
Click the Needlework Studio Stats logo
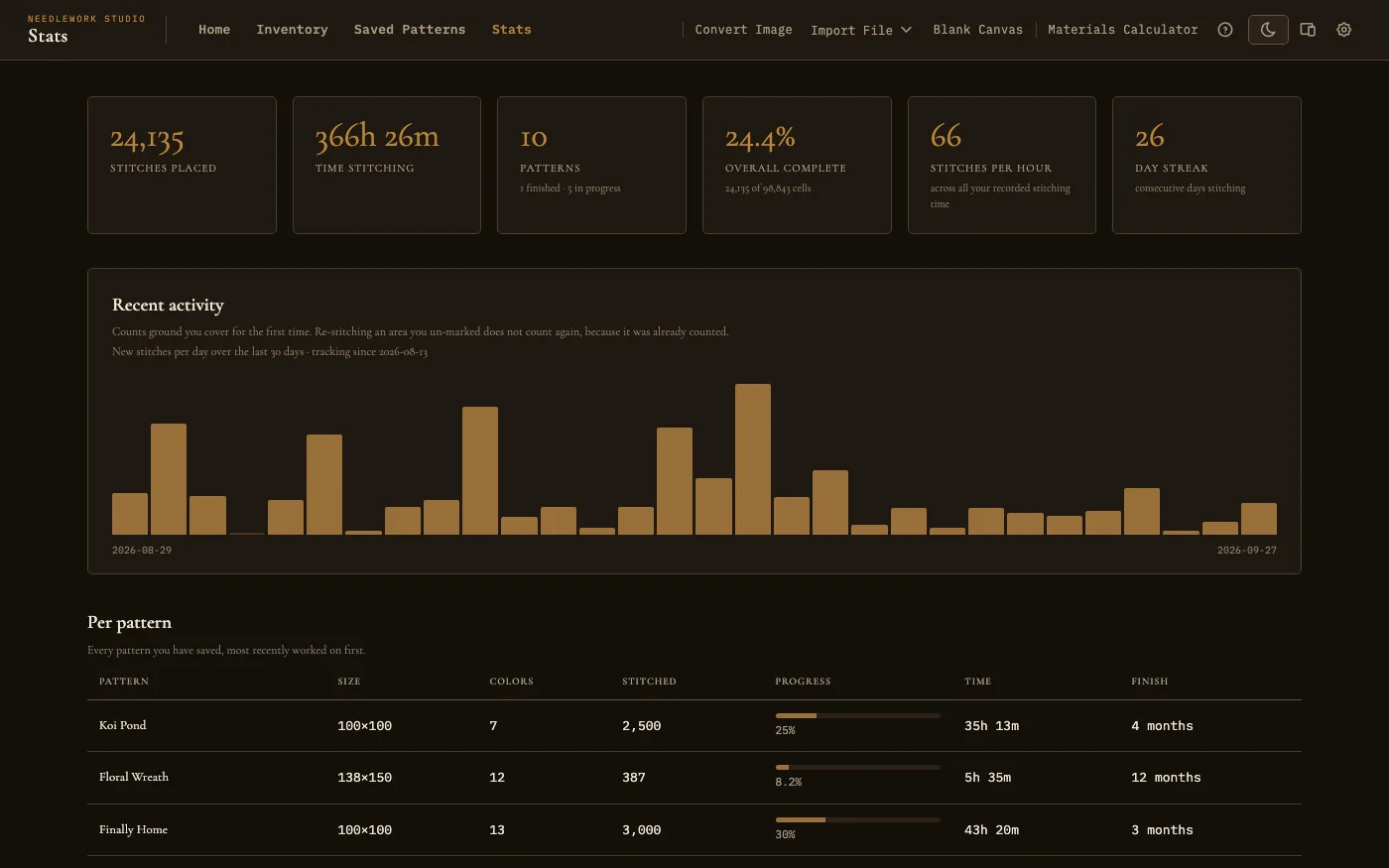(86, 30)
